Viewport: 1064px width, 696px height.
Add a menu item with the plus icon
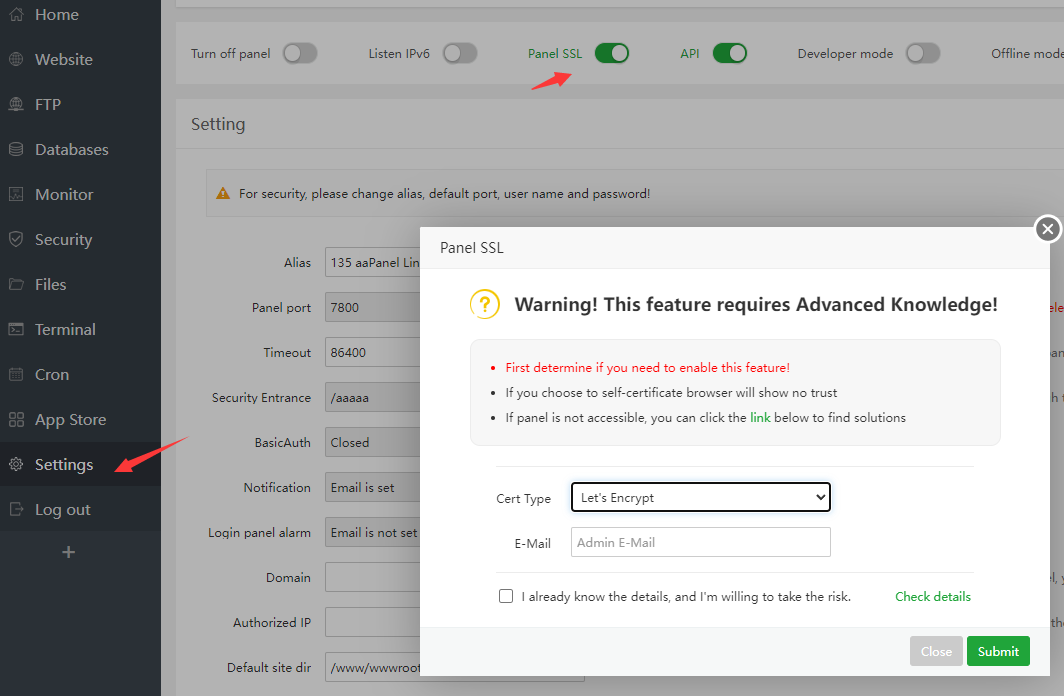pos(69,552)
